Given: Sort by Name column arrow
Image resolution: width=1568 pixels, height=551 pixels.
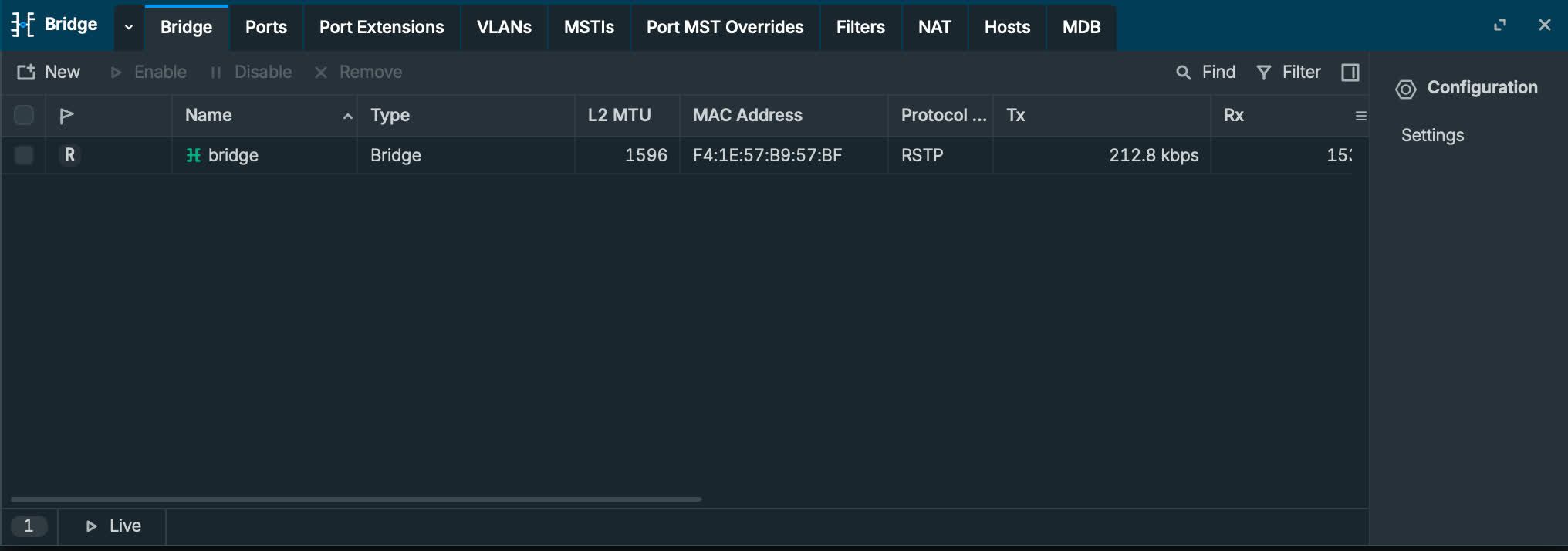Looking at the screenshot, I should click(347, 116).
